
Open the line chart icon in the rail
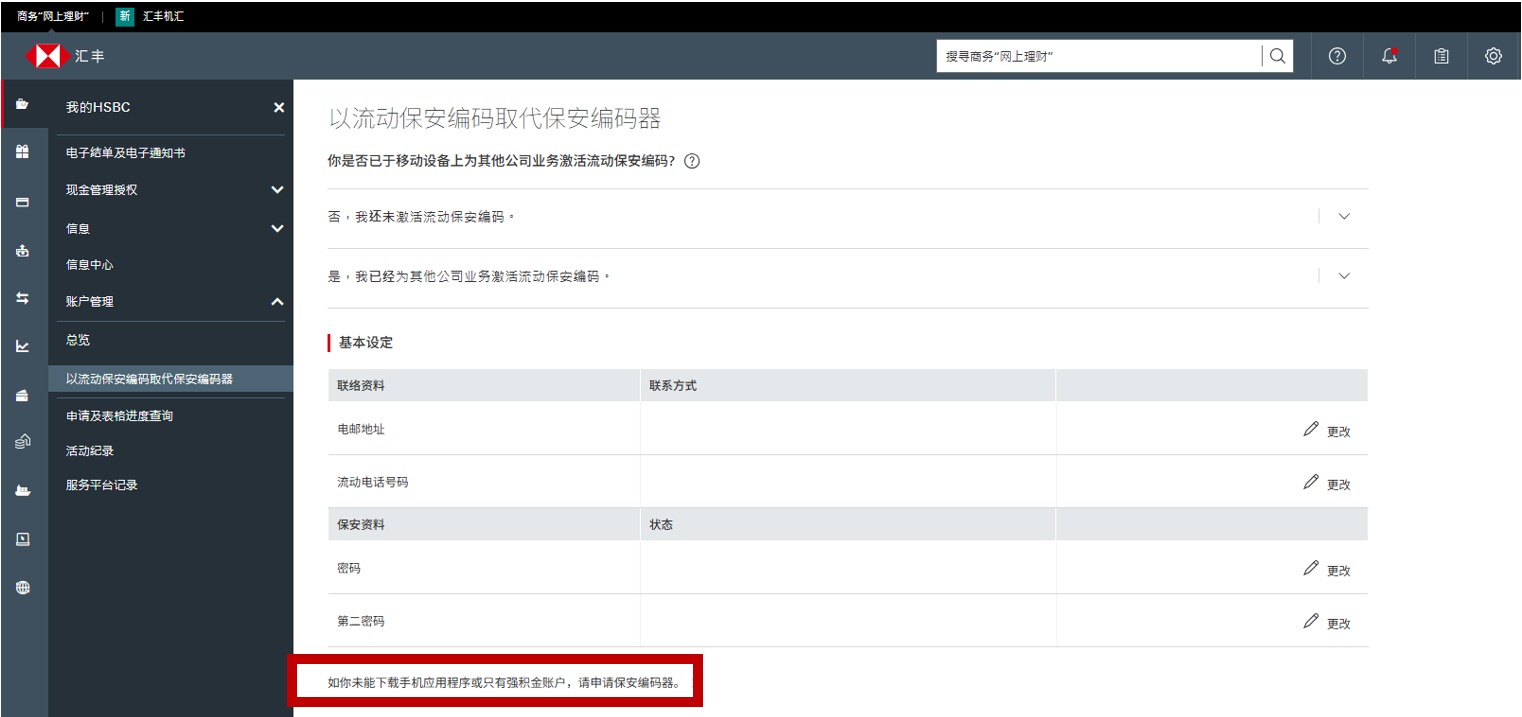click(x=22, y=347)
